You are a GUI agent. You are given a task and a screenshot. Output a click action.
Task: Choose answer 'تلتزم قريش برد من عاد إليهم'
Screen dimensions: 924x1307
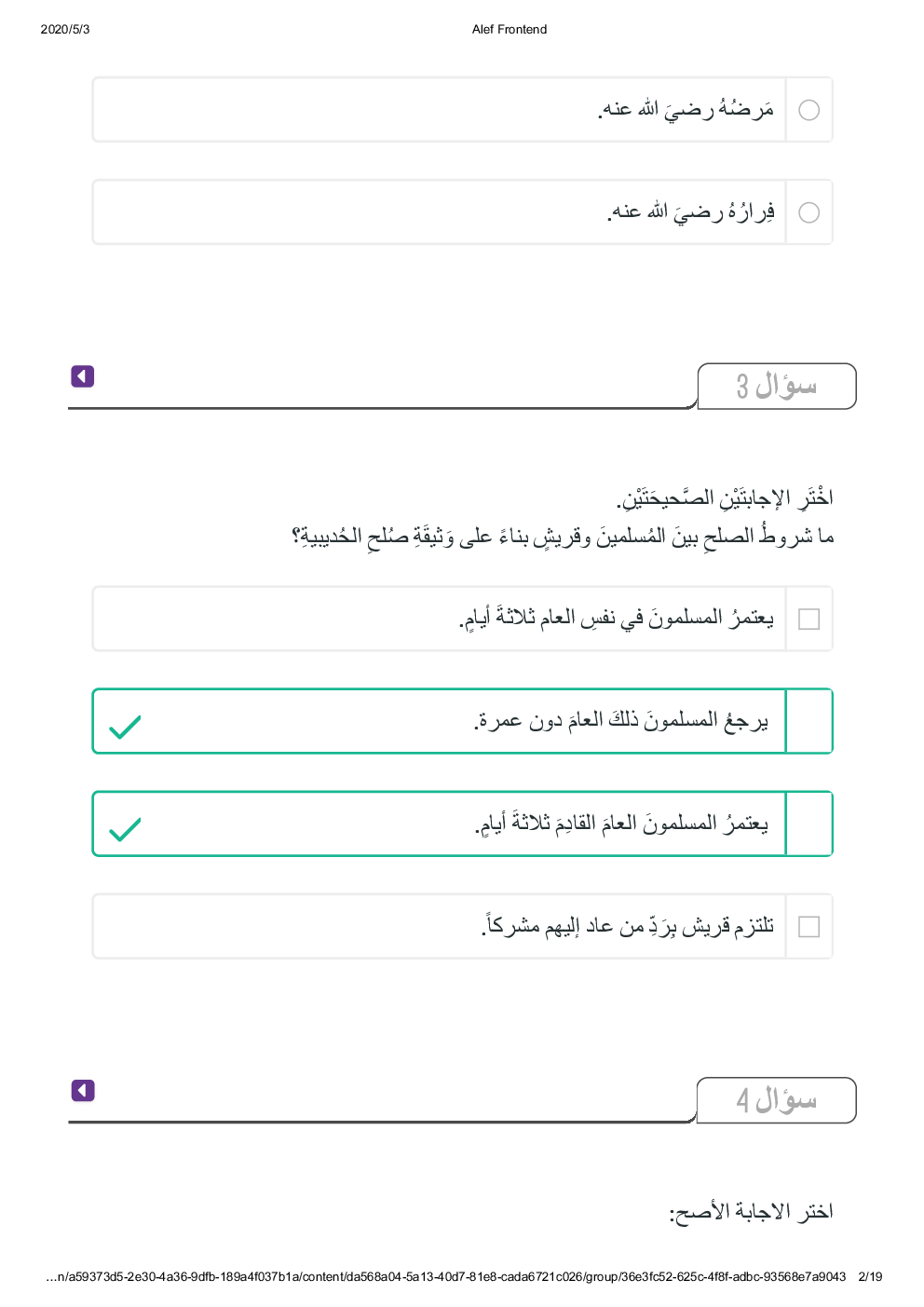628,926
